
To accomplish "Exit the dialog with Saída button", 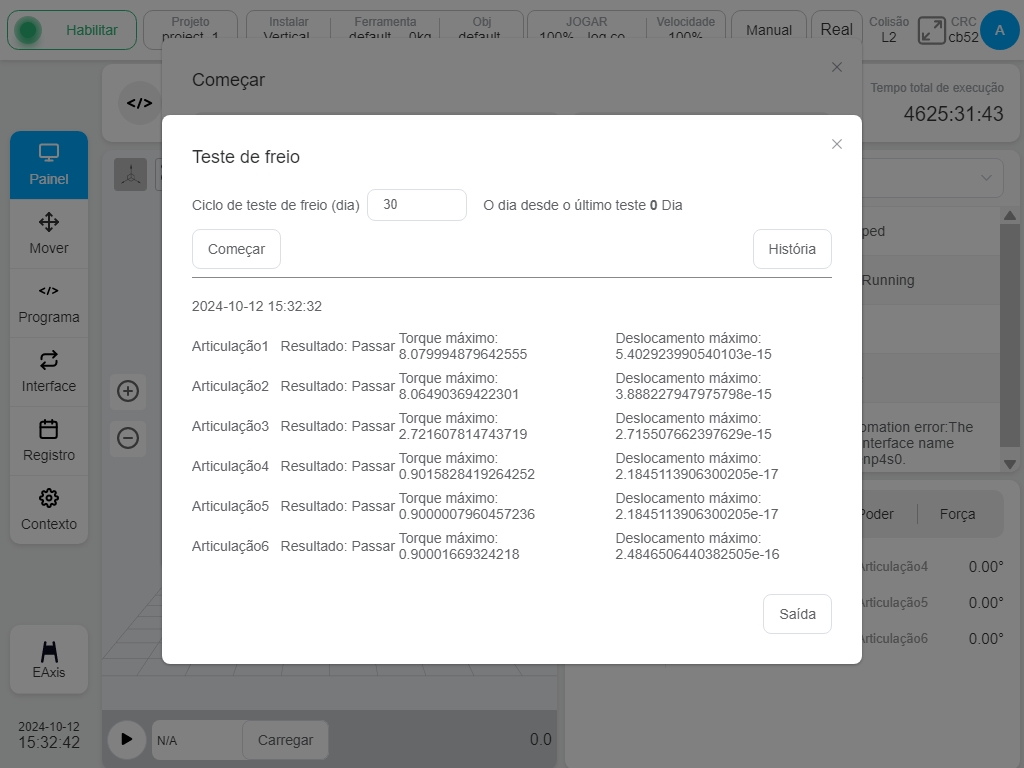I will [x=797, y=614].
